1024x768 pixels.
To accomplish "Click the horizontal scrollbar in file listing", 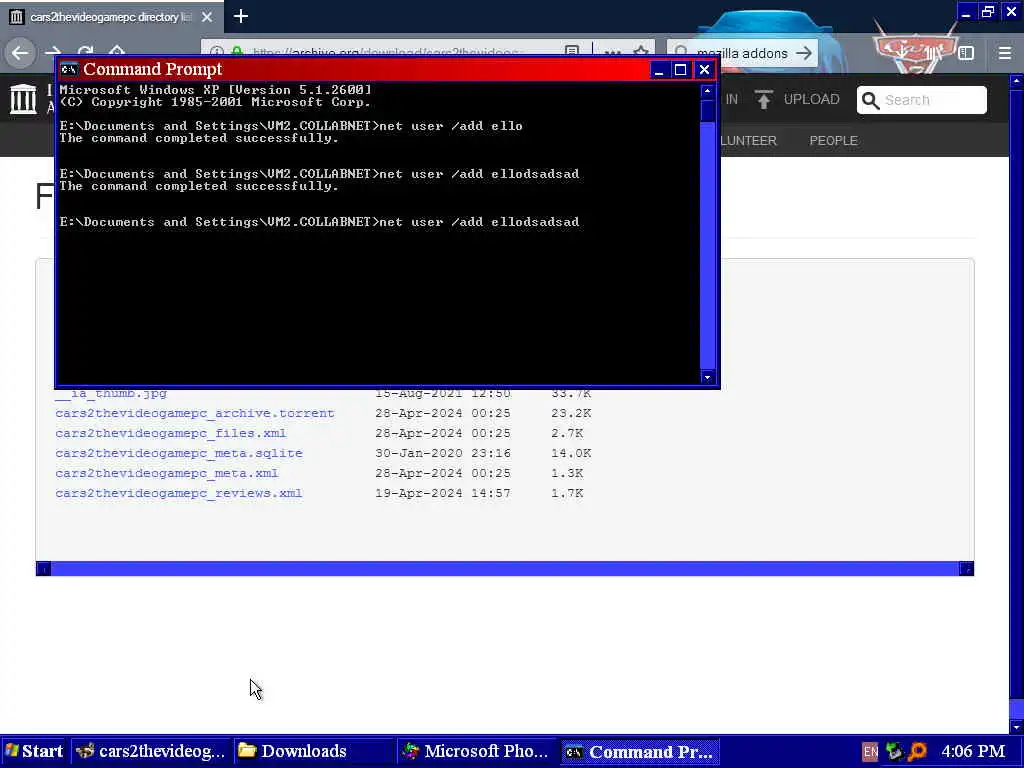I will coord(505,569).
